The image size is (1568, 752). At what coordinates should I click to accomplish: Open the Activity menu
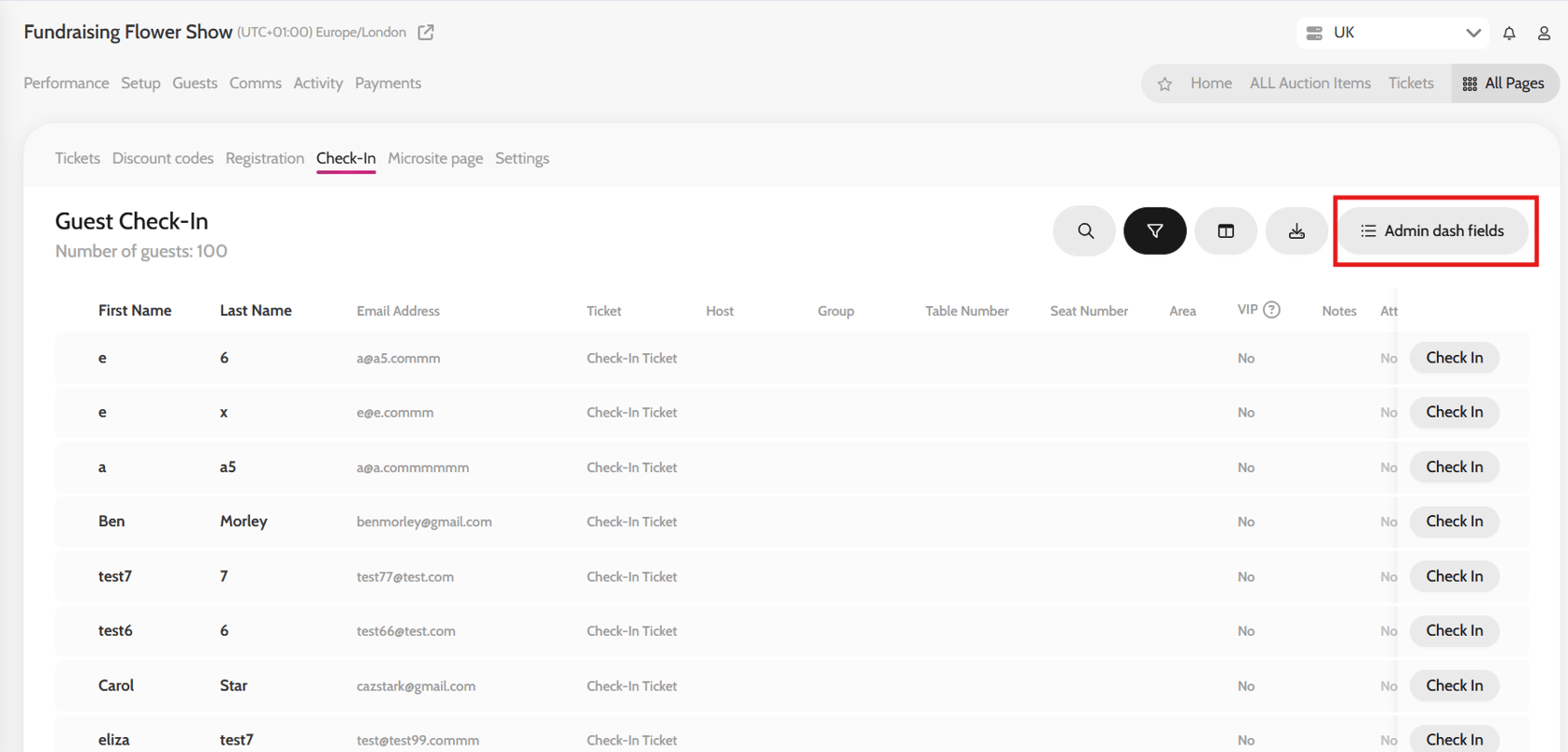point(318,83)
